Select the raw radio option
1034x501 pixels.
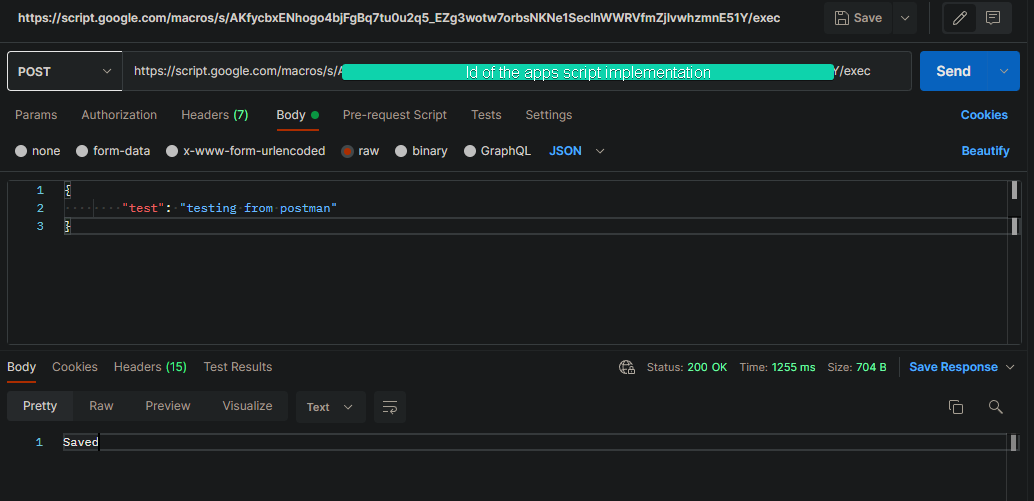[x=348, y=151]
